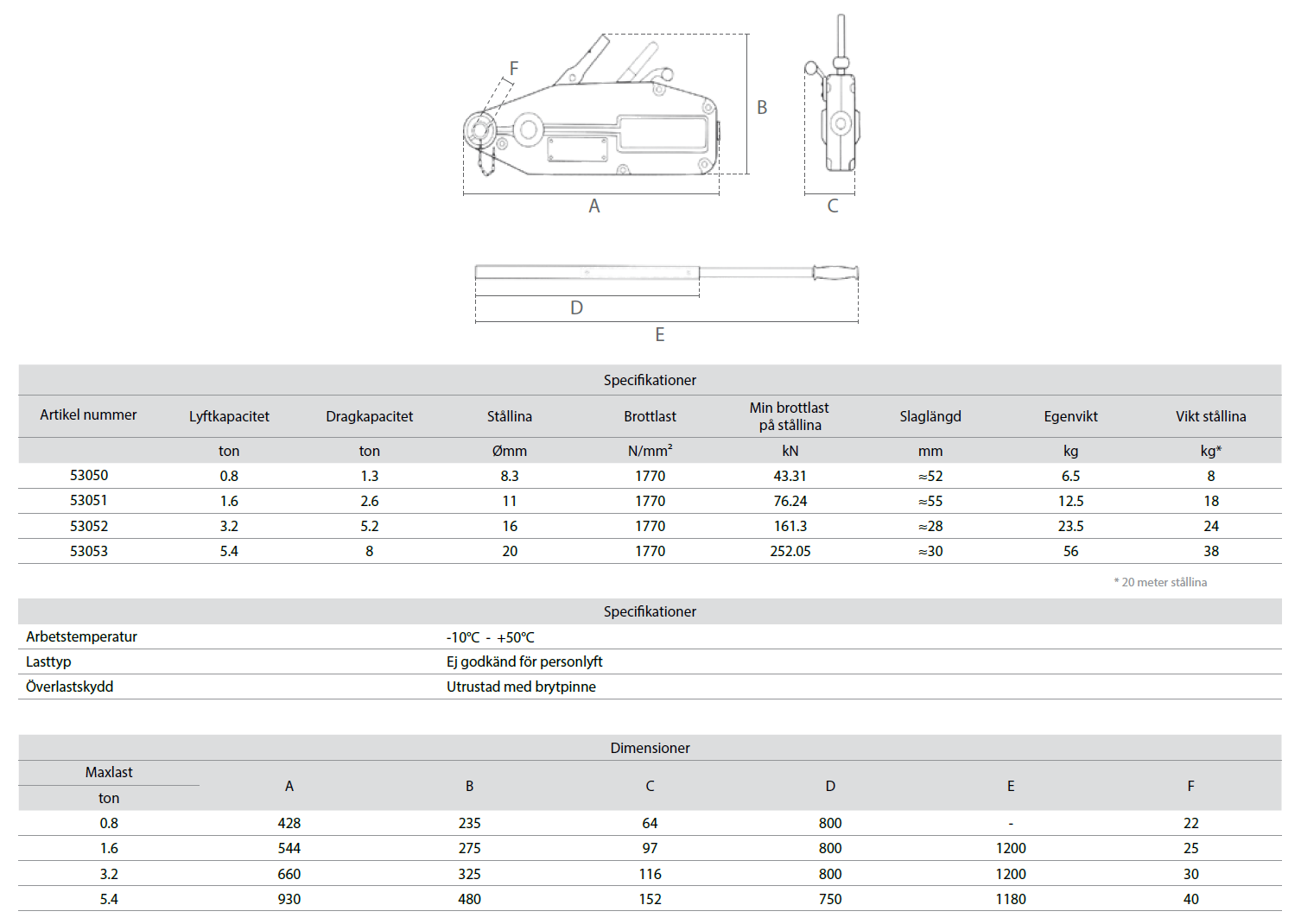1301x924 pixels.
Task: Click 'Ej godkänd för personlyft' text
Action: (x=524, y=661)
